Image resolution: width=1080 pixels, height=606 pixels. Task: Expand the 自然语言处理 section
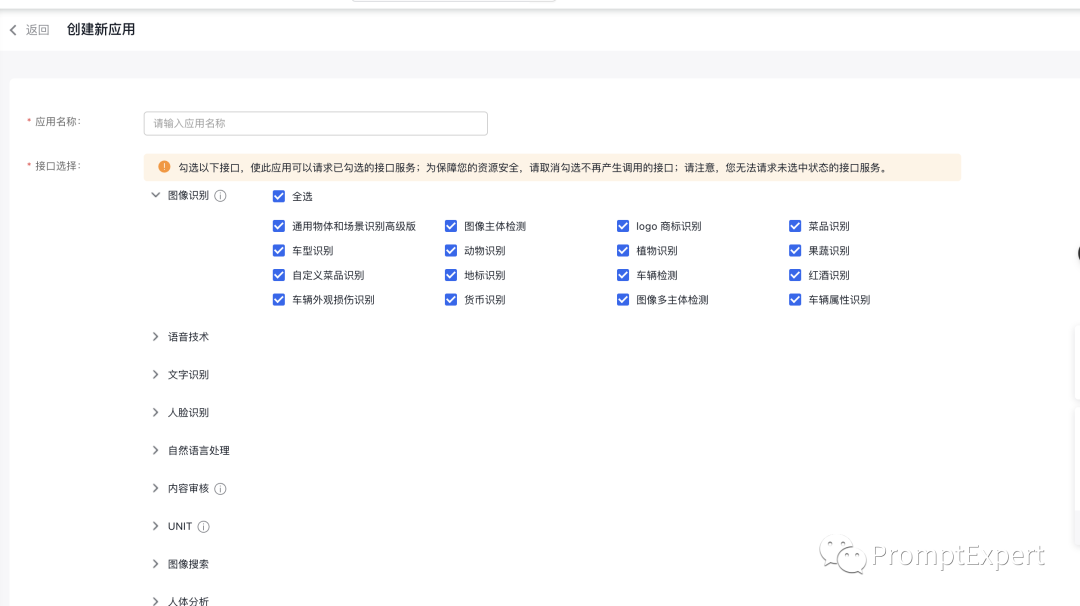point(156,450)
